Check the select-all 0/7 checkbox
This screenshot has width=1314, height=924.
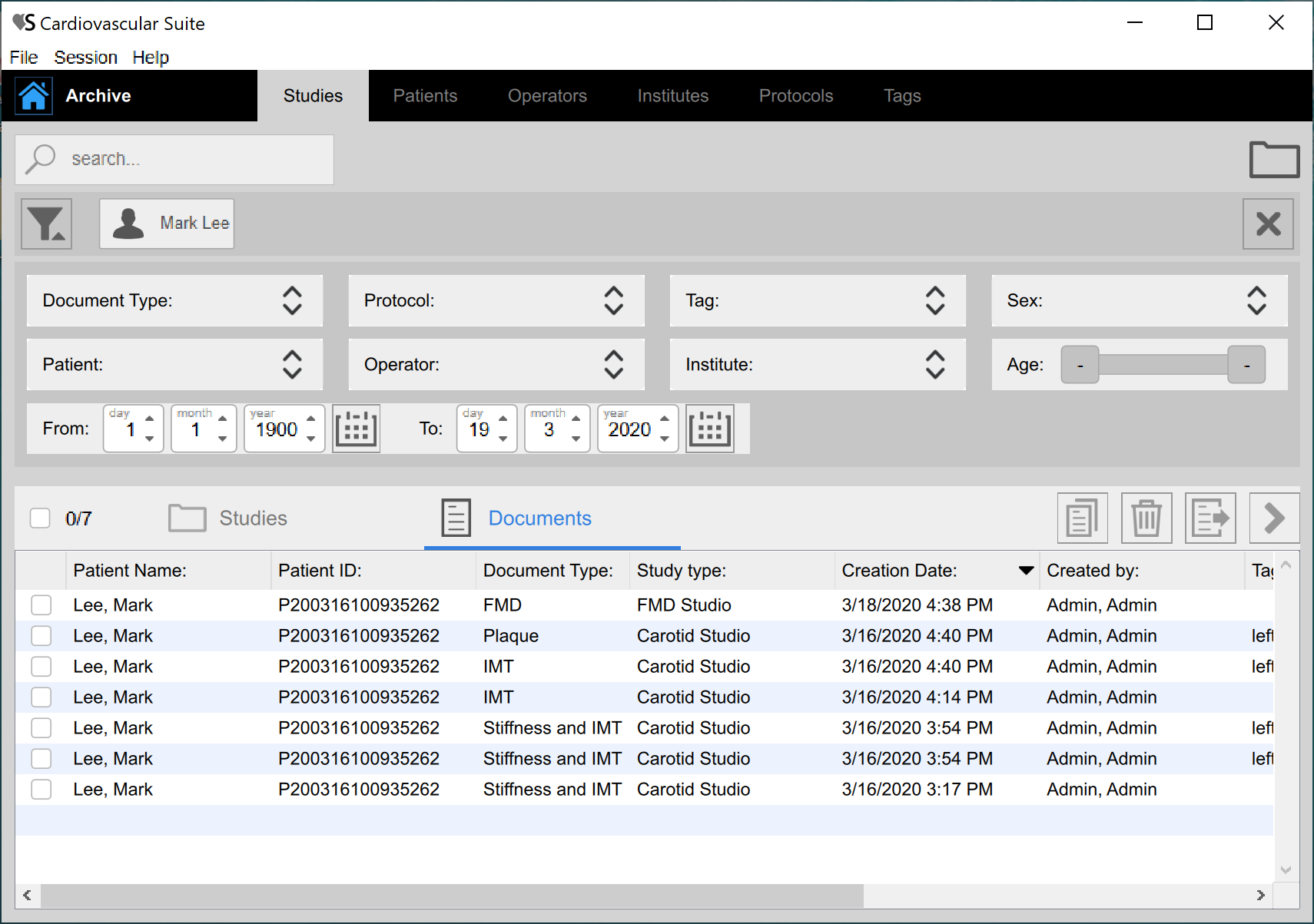click(40, 518)
